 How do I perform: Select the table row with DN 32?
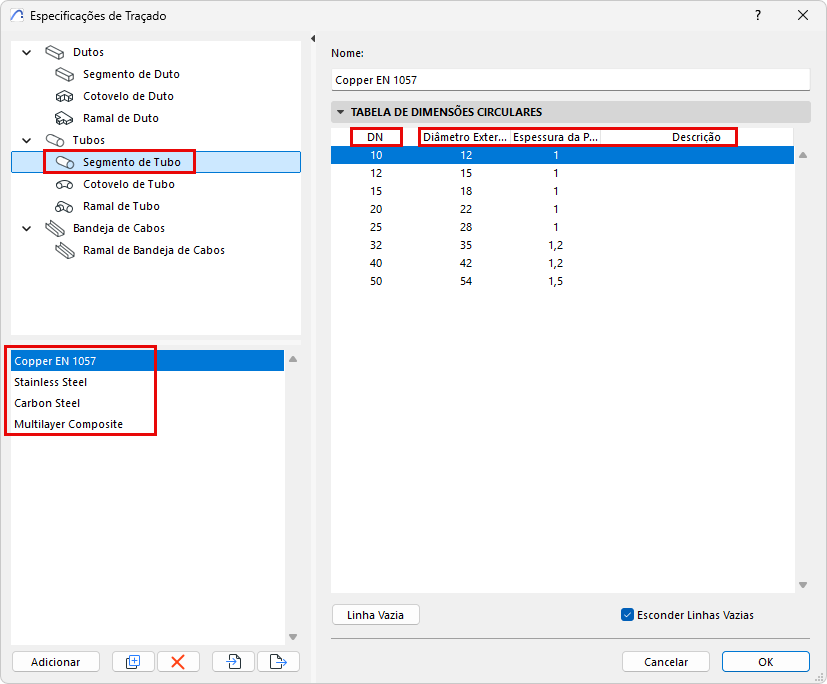562,245
